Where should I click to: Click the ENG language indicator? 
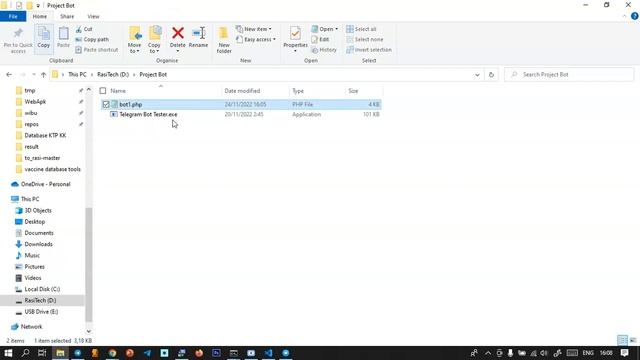588,353
